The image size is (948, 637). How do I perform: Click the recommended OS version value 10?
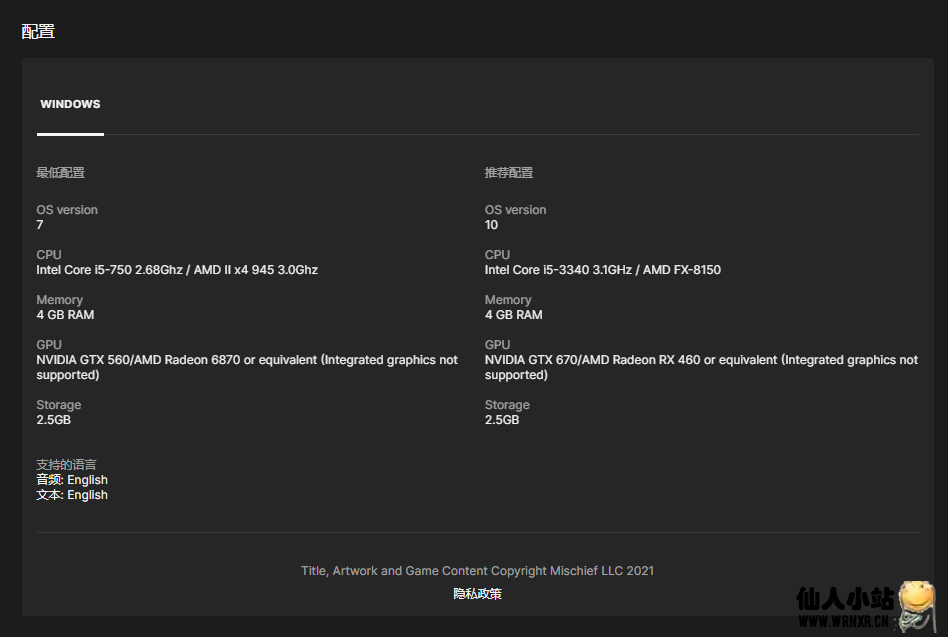tap(491, 225)
